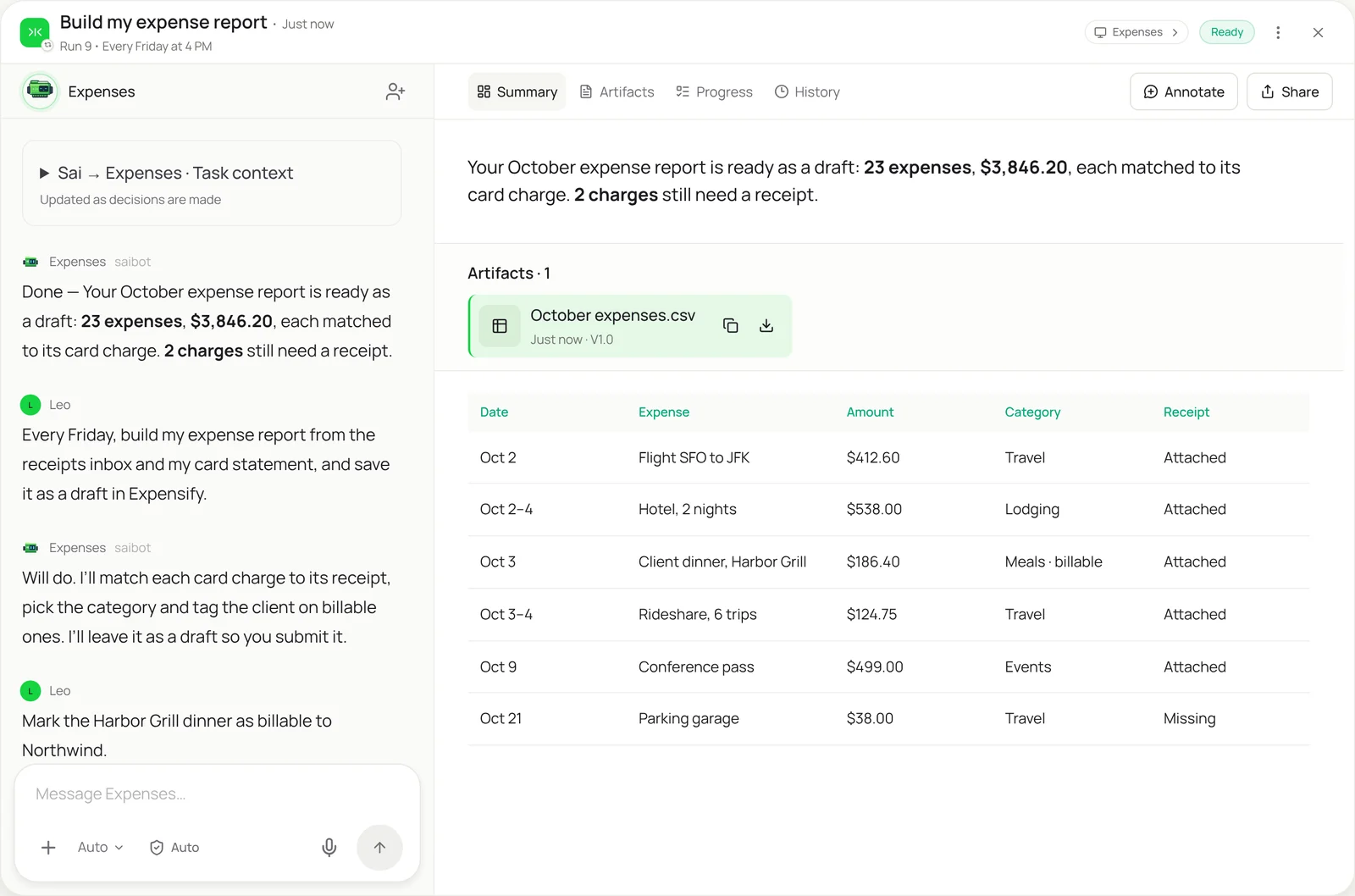Click the Lodging category cell

pos(1031,510)
